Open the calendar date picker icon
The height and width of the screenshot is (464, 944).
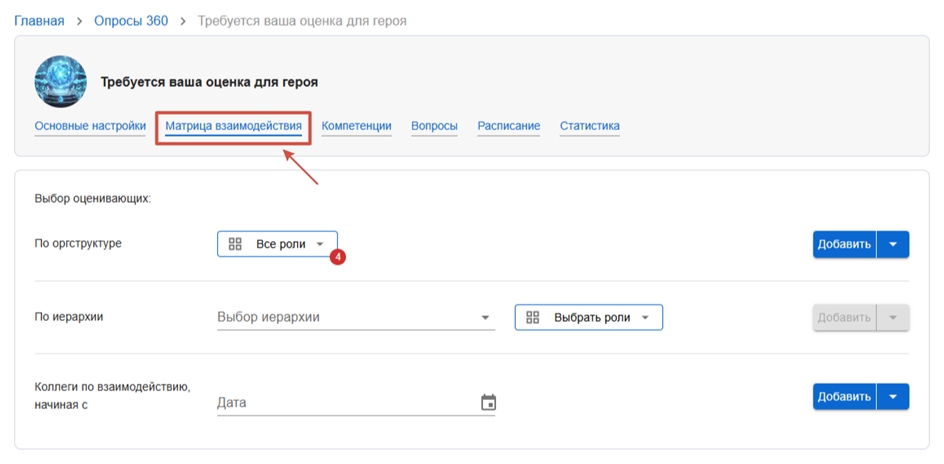coord(488,403)
